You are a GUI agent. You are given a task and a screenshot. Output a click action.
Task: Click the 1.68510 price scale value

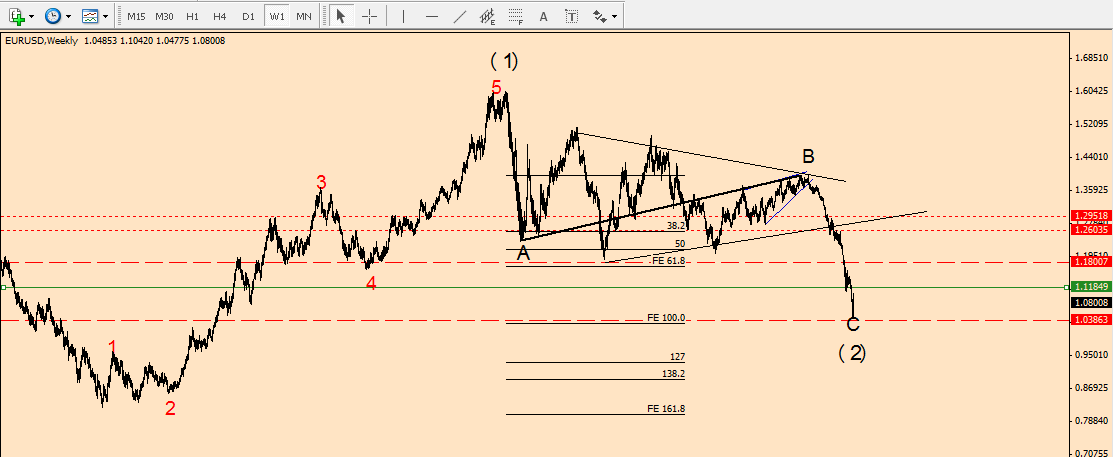pos(1091,57)
